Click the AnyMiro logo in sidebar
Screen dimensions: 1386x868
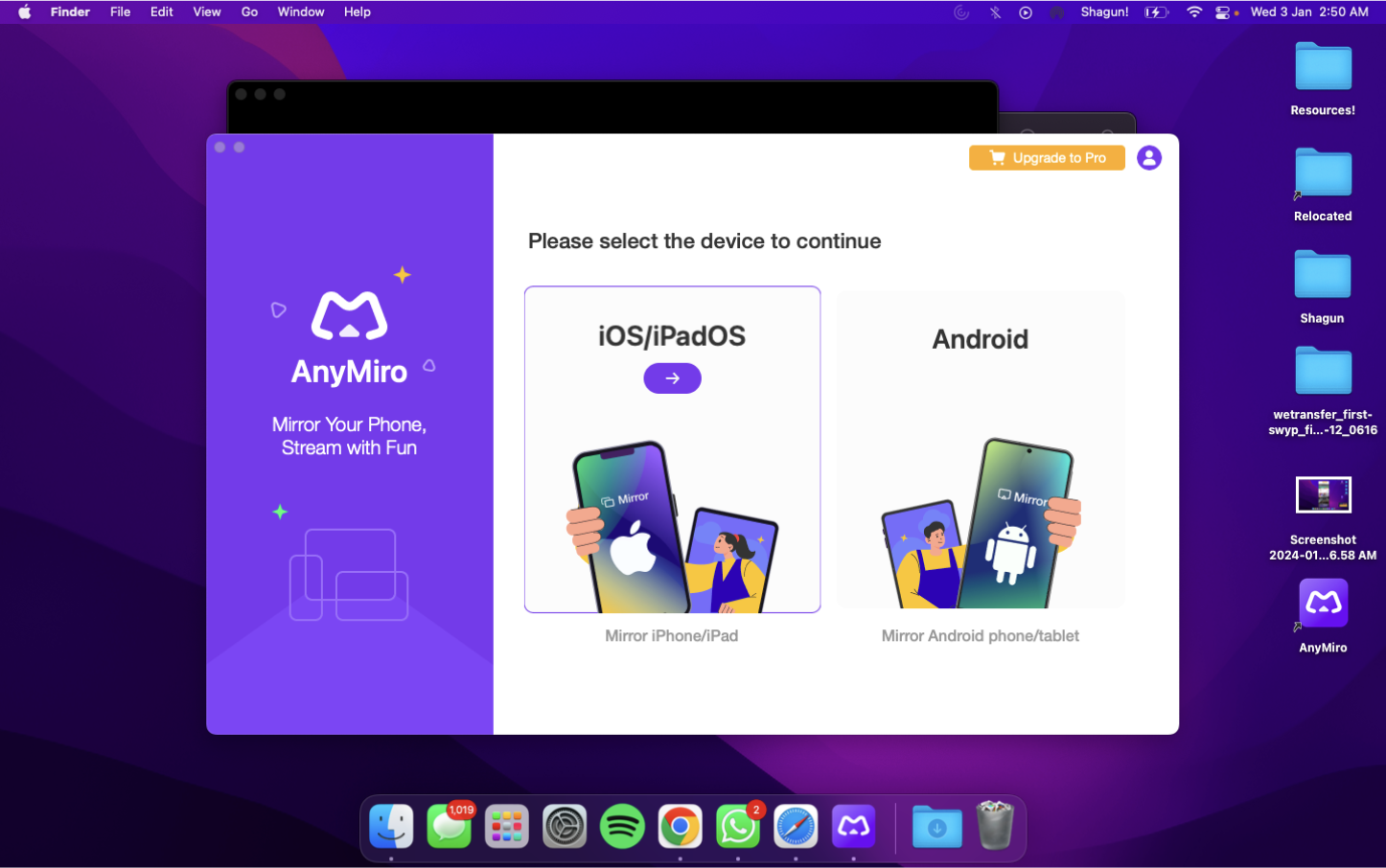349,316
